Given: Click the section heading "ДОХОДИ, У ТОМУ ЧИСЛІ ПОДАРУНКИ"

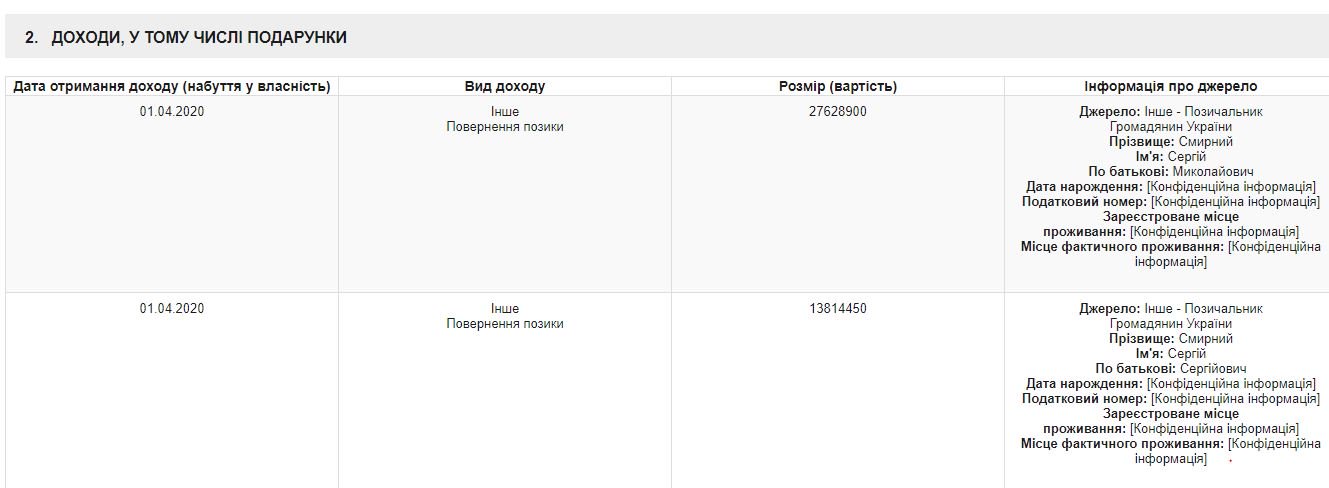Looking at the screenshot, I should click(x=199, y=38).
